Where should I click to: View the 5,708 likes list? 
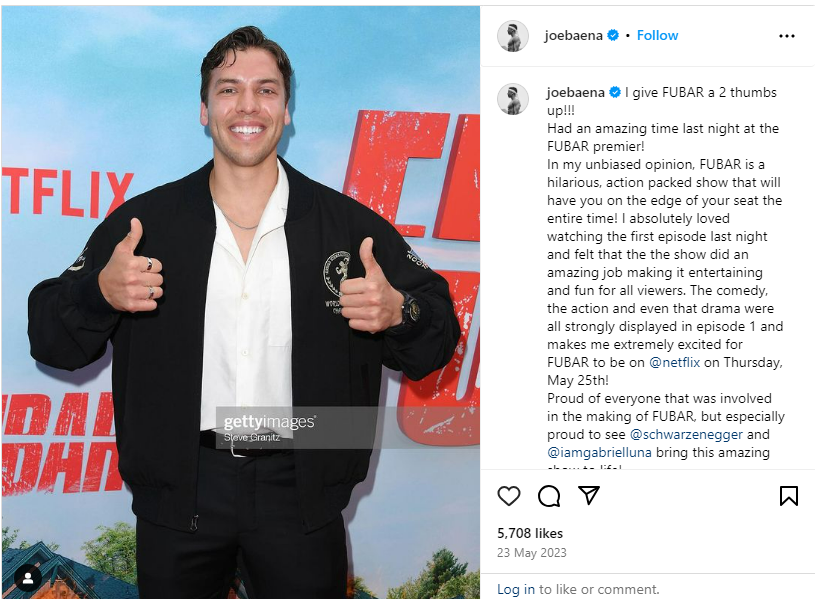click(x=530, y=533)
